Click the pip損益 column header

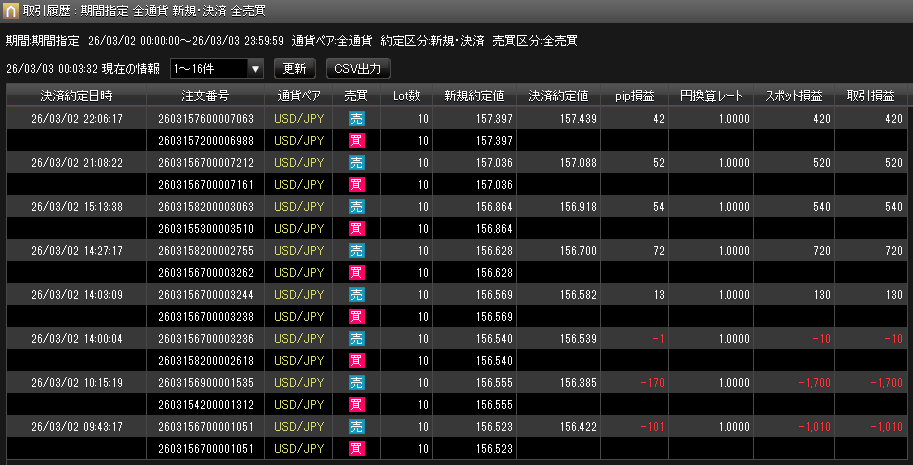click(x=634, y=96)
